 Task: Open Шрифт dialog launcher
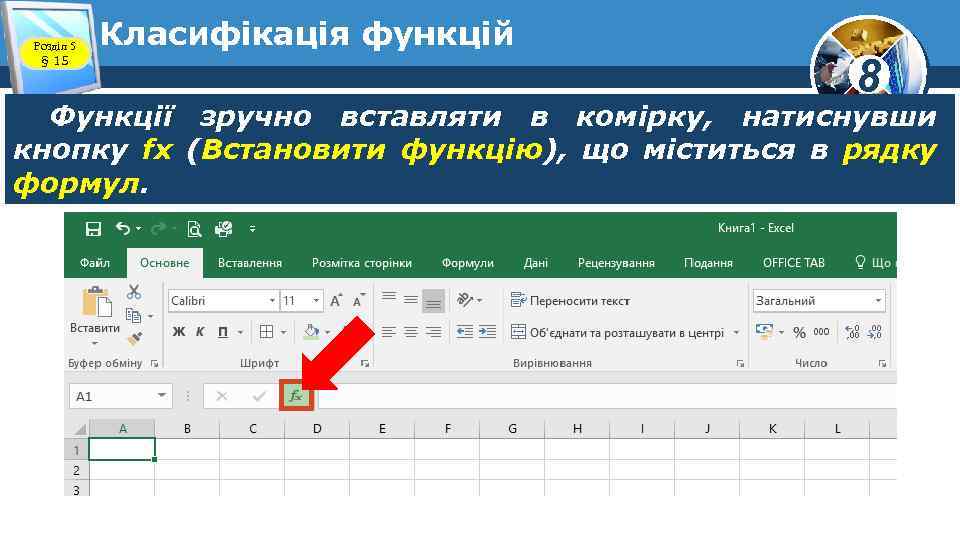pyautogui.click(x=365, y=364)
